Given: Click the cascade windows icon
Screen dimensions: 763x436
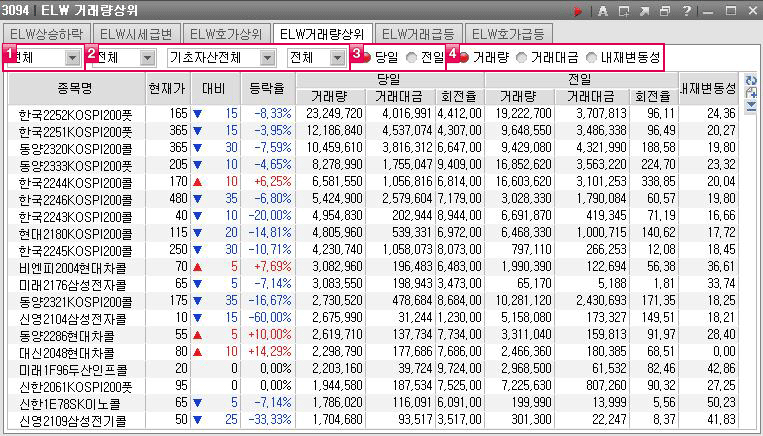Looking at the screenshot, I should (x=665, y=11).
